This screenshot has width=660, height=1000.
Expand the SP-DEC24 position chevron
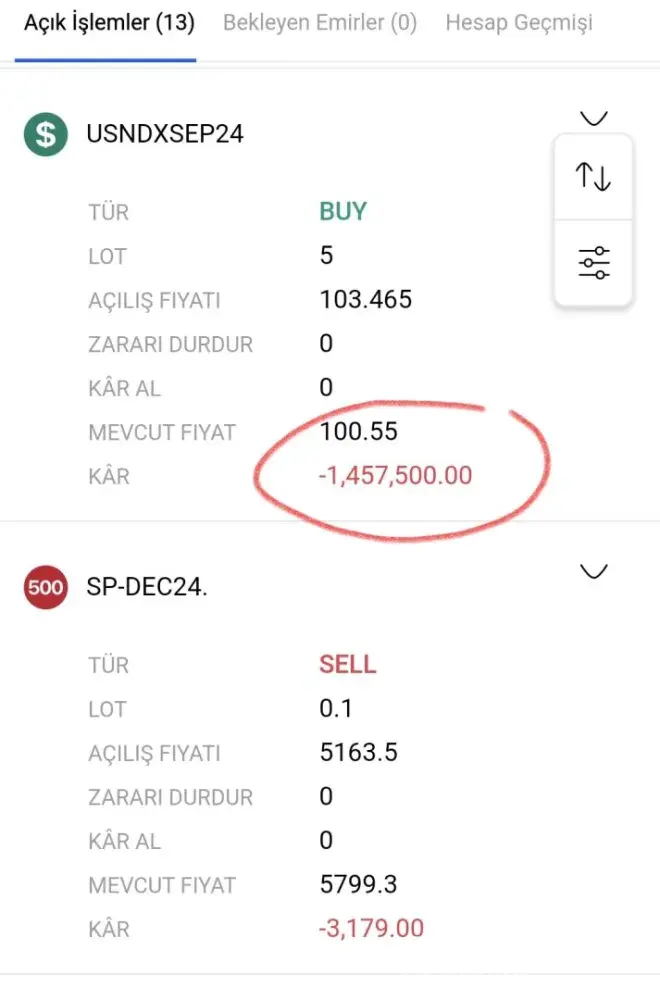point(594,572)
